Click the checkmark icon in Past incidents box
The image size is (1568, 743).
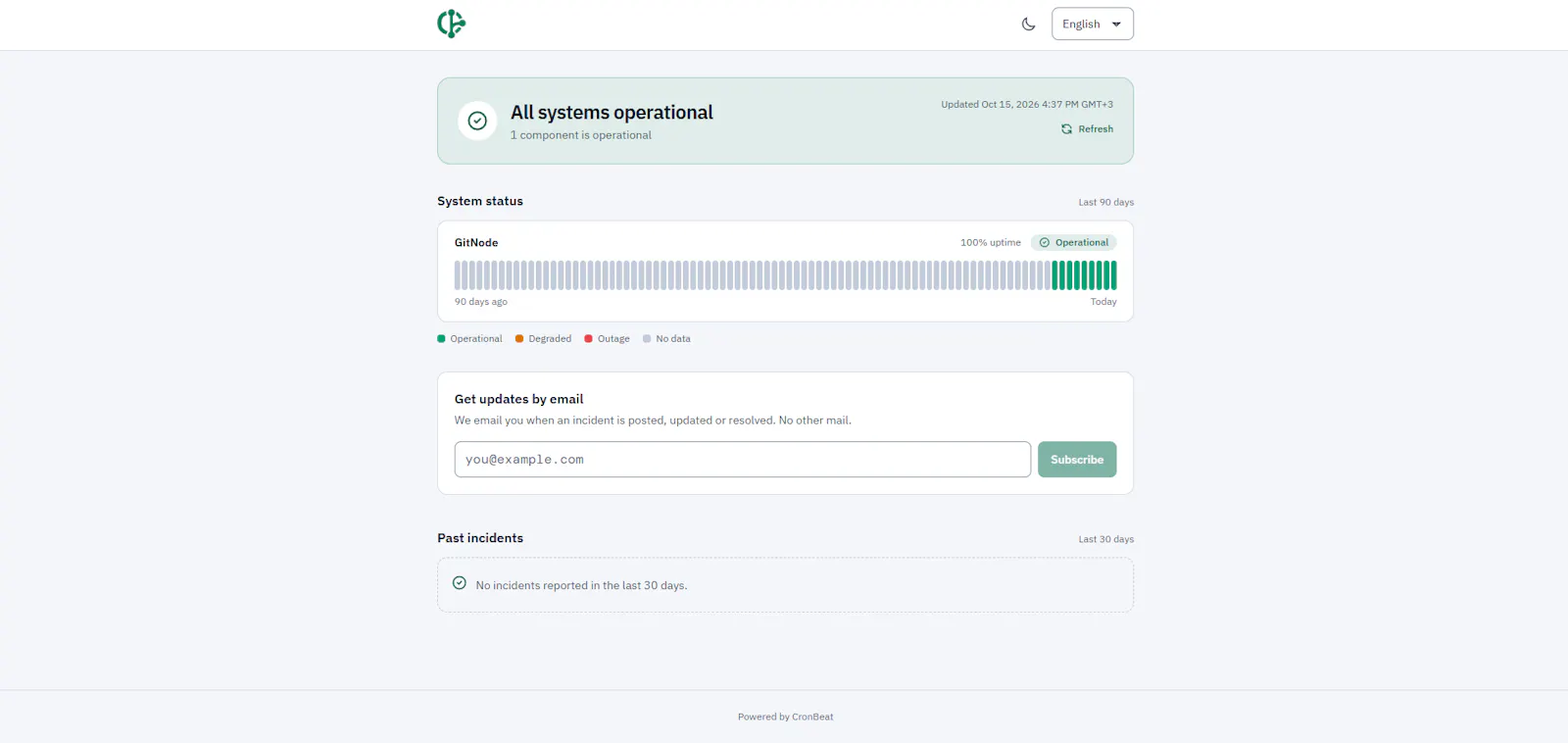460,583
